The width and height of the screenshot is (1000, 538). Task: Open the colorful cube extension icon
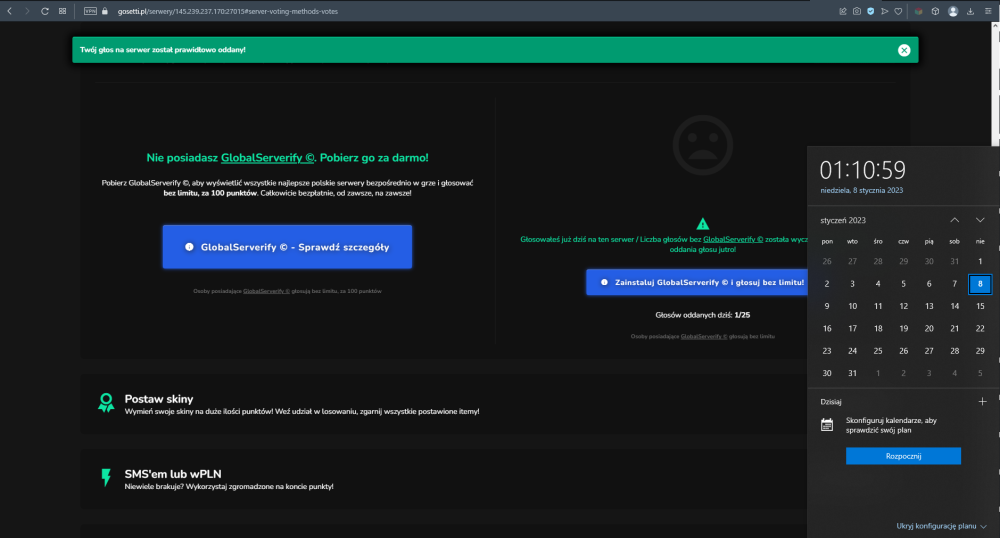pos(918,11)
